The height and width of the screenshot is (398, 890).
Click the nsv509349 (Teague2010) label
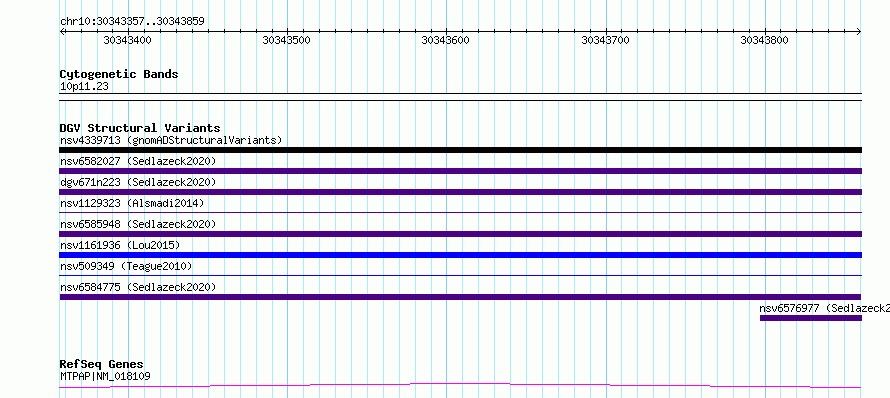click(x=126, y=266)
